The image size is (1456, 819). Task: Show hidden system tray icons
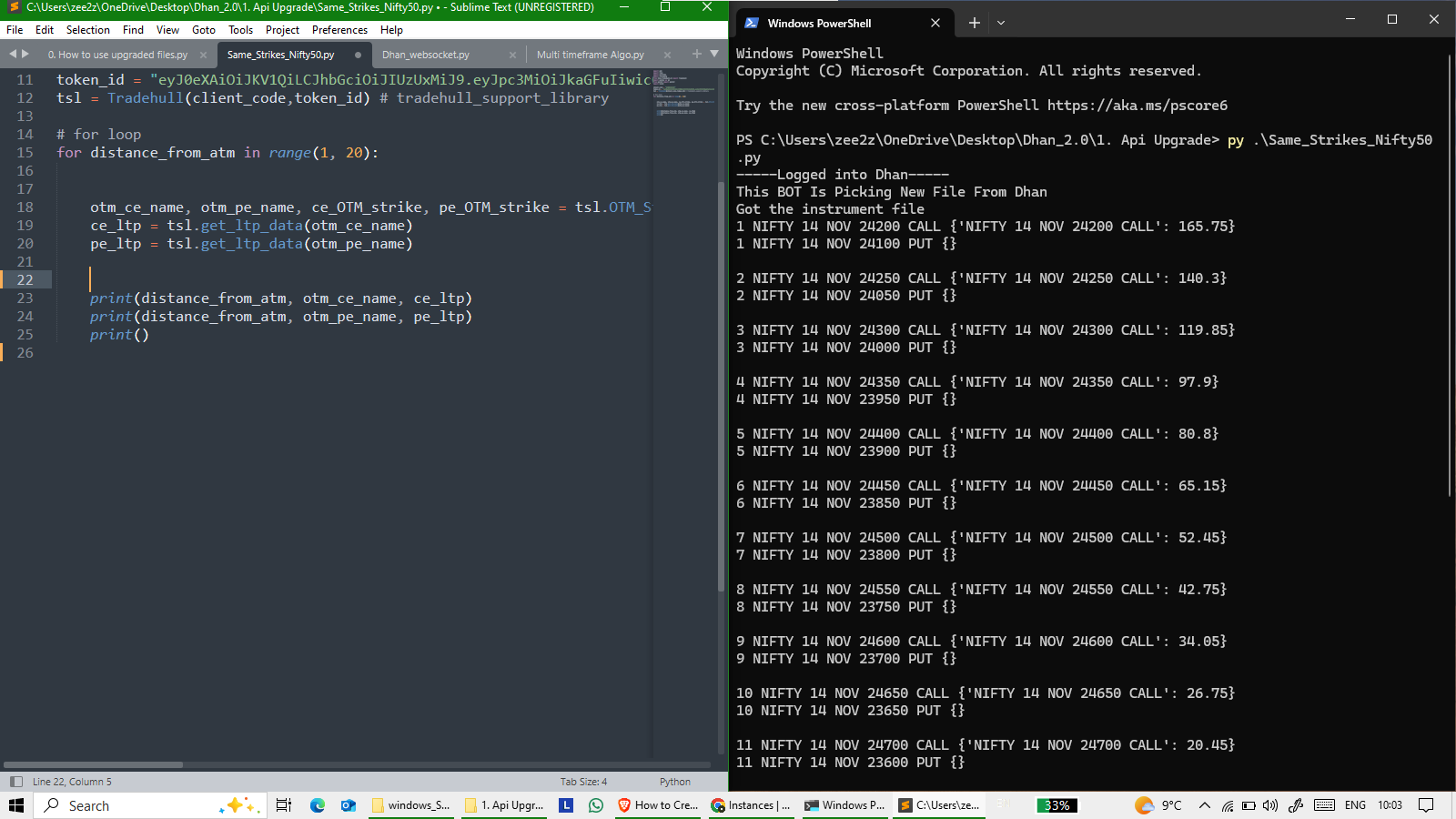click(x=1205, y=805)
